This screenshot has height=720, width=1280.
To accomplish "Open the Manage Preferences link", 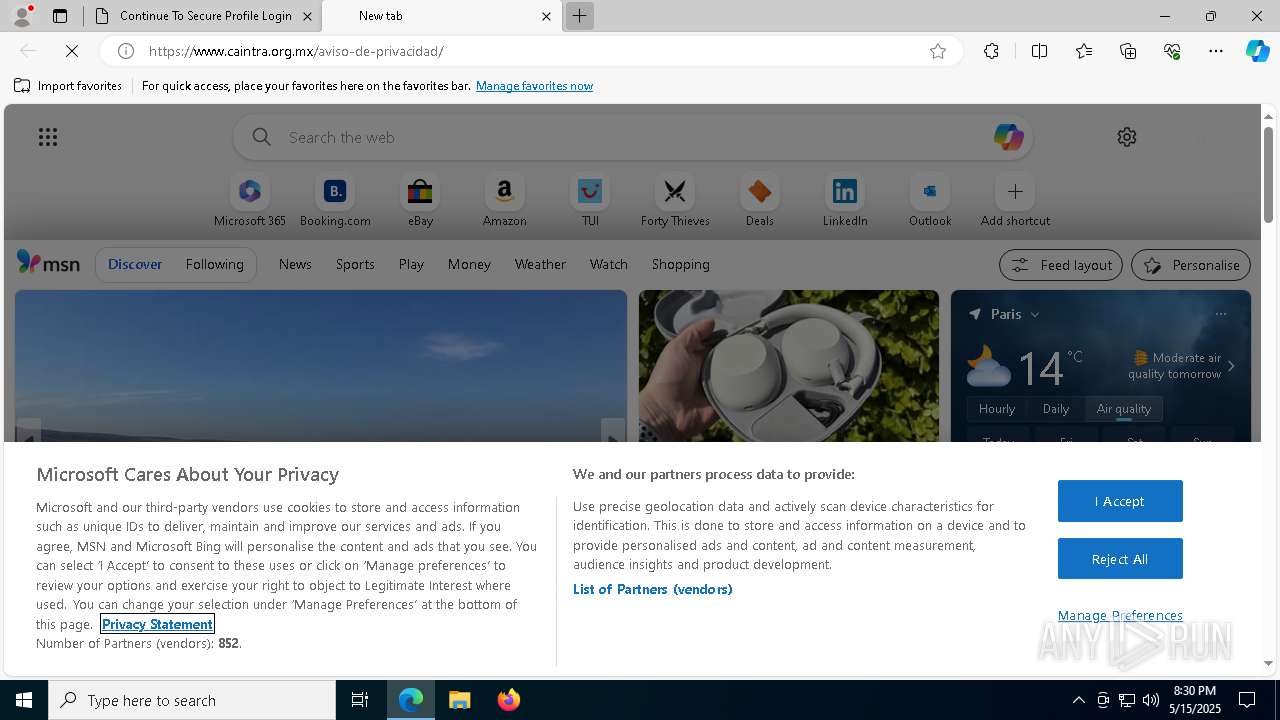I will pos(1120,615).
